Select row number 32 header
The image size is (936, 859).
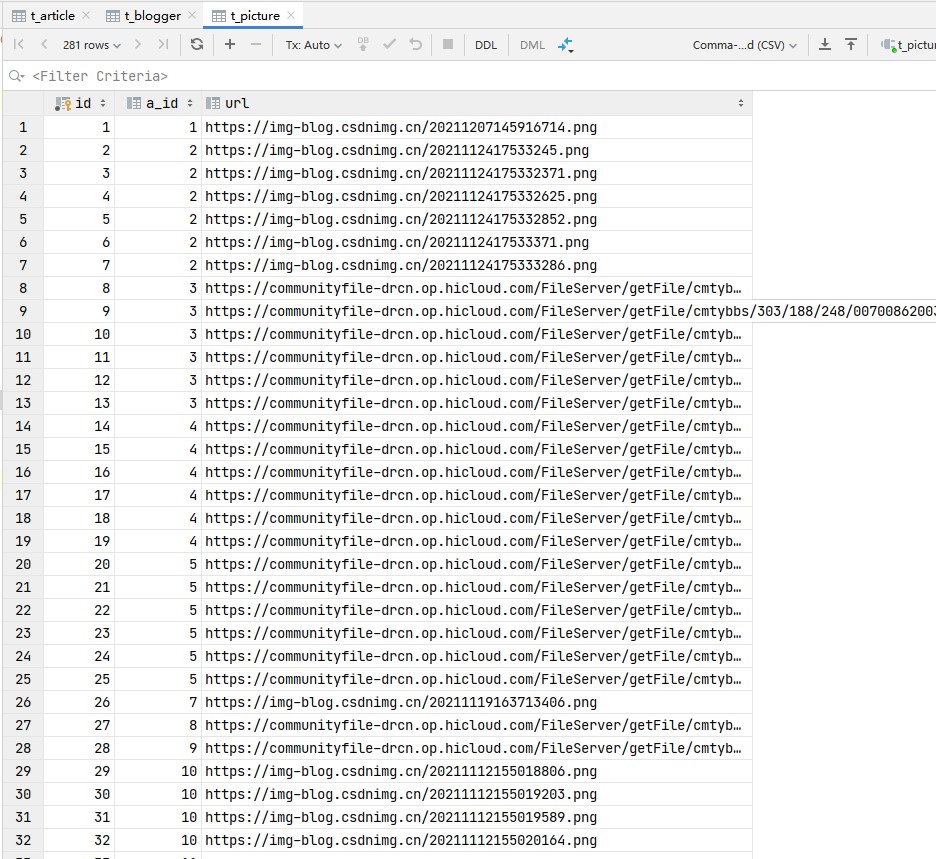(23, 840)
